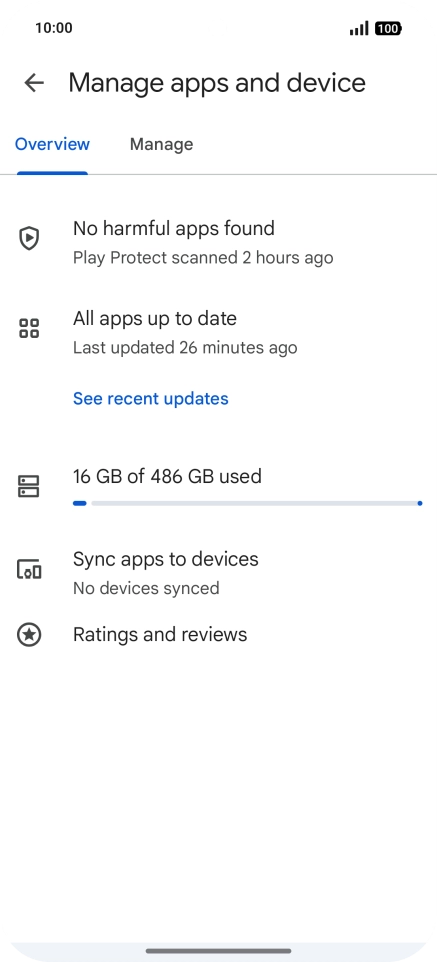Tap Play Protect scanned 2 hours ago text
437x962 pixels.
point(203,258)
